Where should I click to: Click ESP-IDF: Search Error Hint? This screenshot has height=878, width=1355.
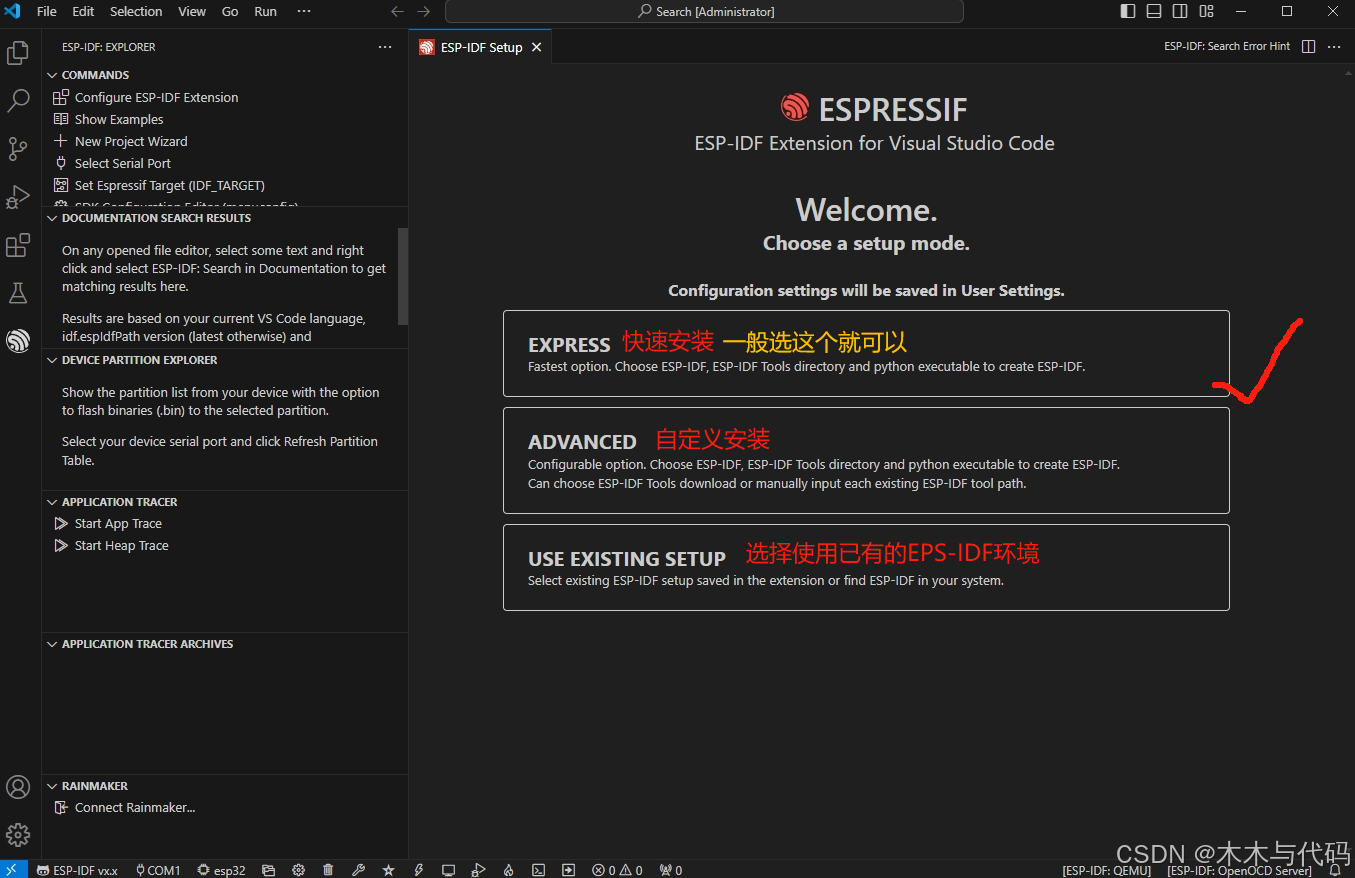(1227, 47)
